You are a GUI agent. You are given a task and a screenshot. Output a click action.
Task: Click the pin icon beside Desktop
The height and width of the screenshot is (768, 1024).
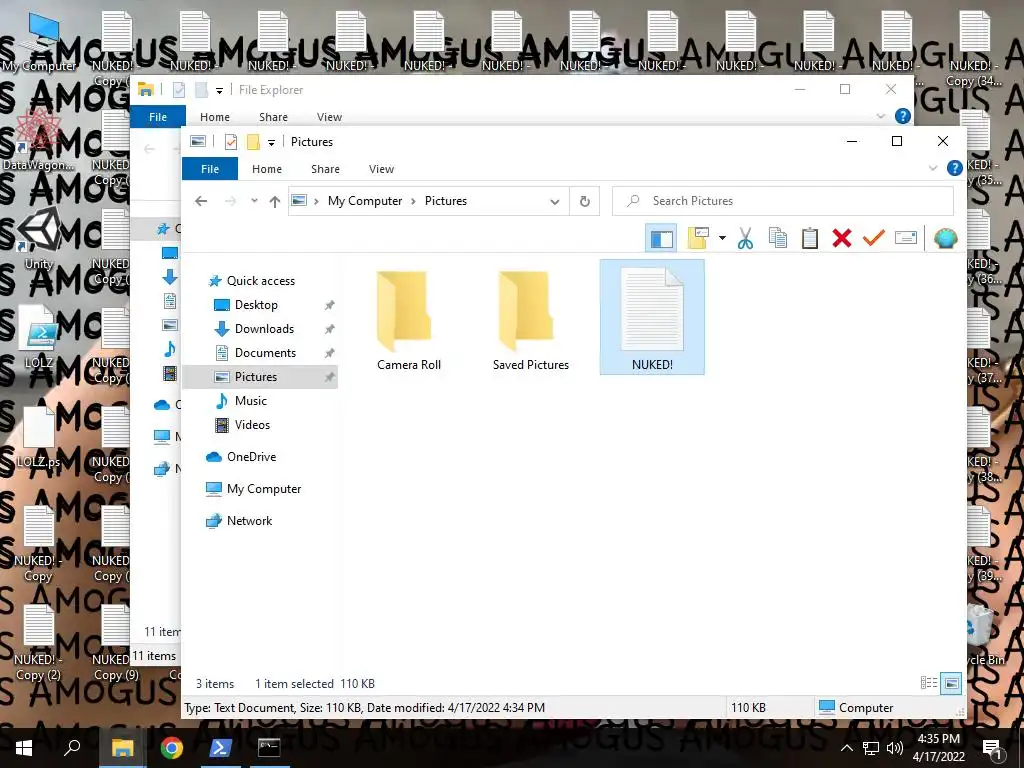[329, 305]
